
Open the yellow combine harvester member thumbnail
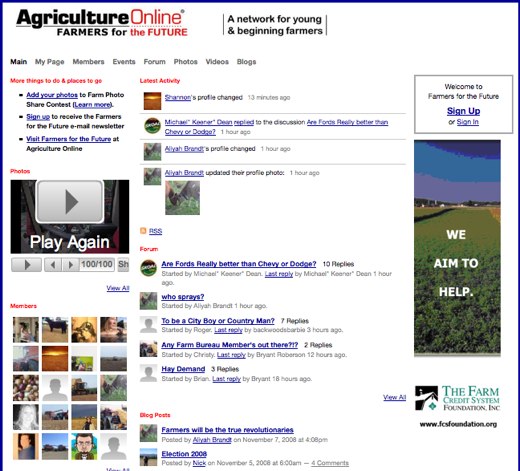coord(84,388)
